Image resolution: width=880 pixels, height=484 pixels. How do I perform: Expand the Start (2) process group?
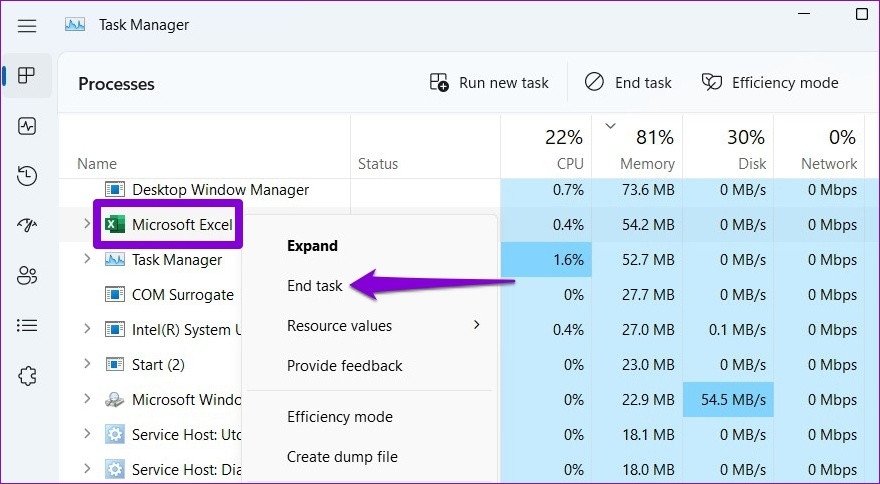[x=87, y=364]
